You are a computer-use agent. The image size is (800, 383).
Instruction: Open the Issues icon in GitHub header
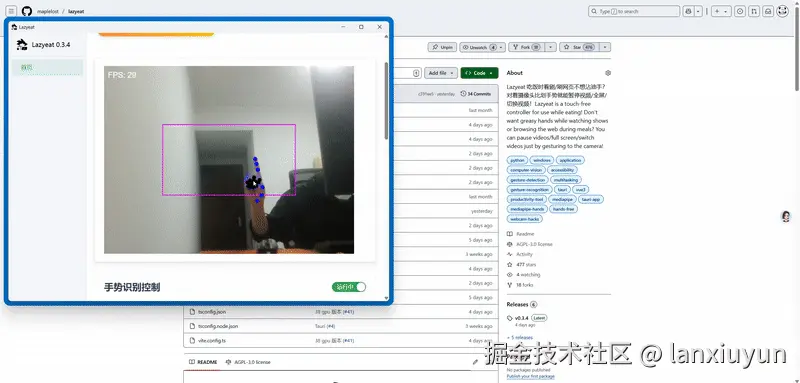(x=741, y=11)
